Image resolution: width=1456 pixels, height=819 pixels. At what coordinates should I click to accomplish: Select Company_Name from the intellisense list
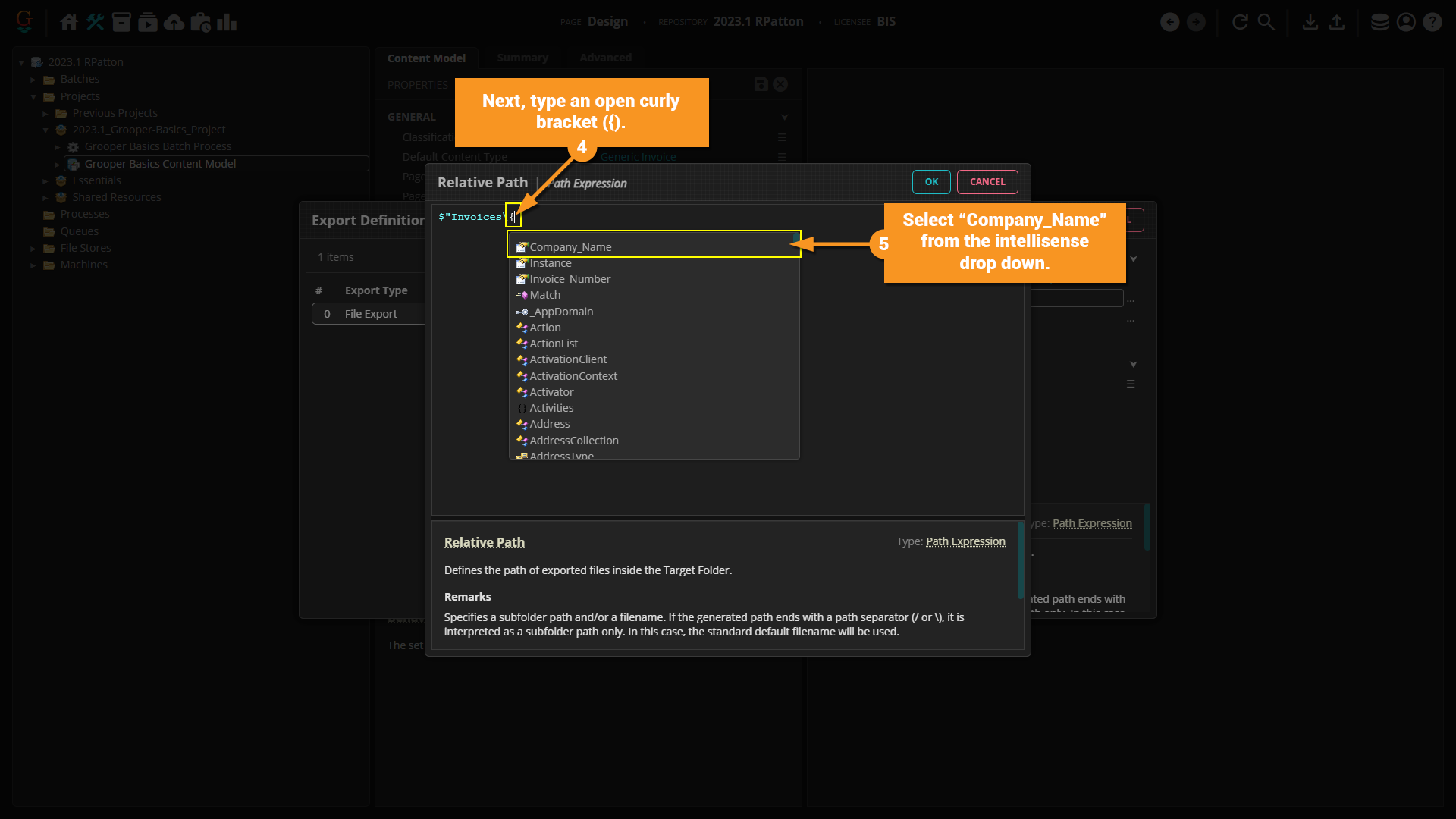point(570,247)
